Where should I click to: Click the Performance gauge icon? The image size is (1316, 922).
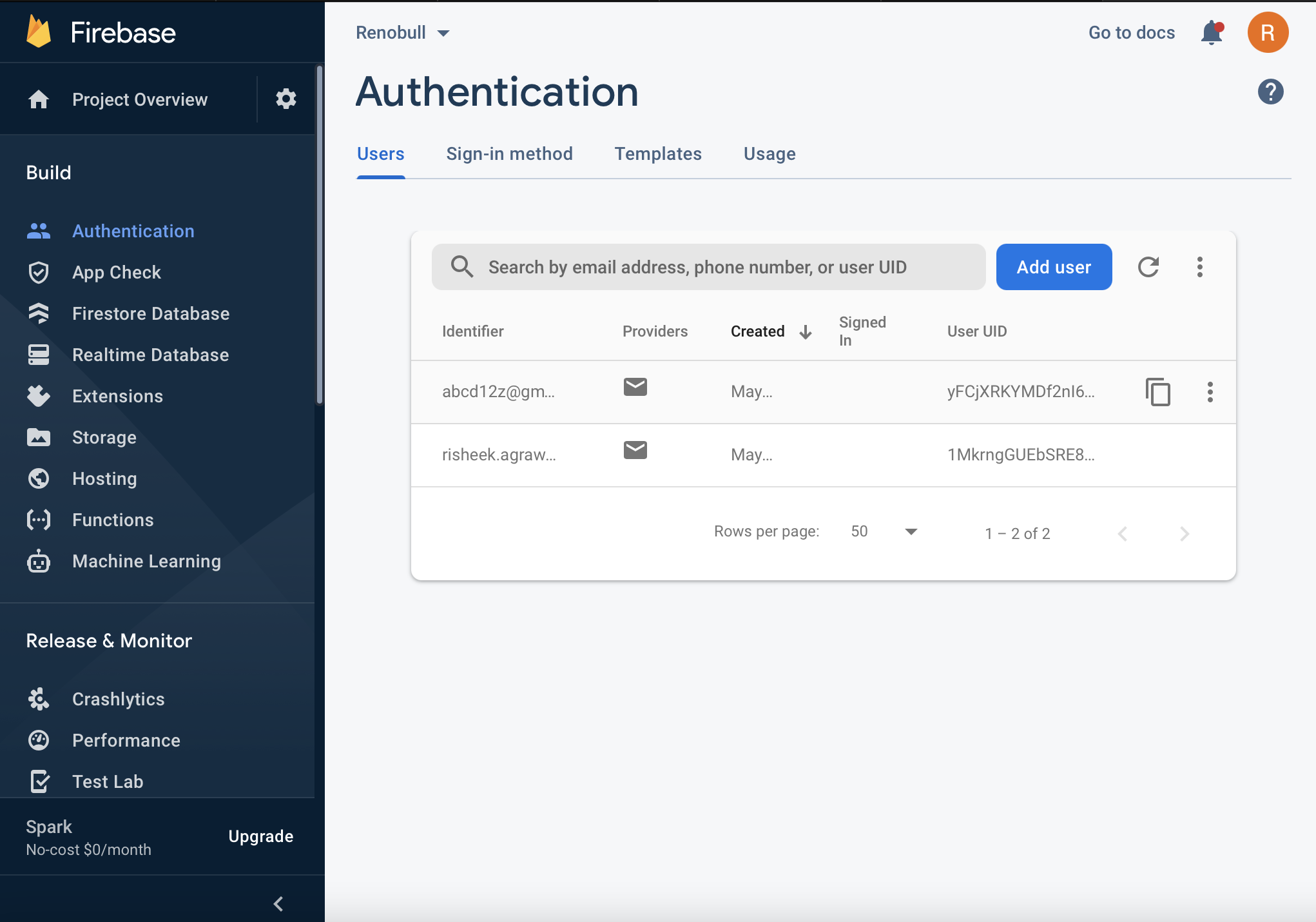pos(39,740)
